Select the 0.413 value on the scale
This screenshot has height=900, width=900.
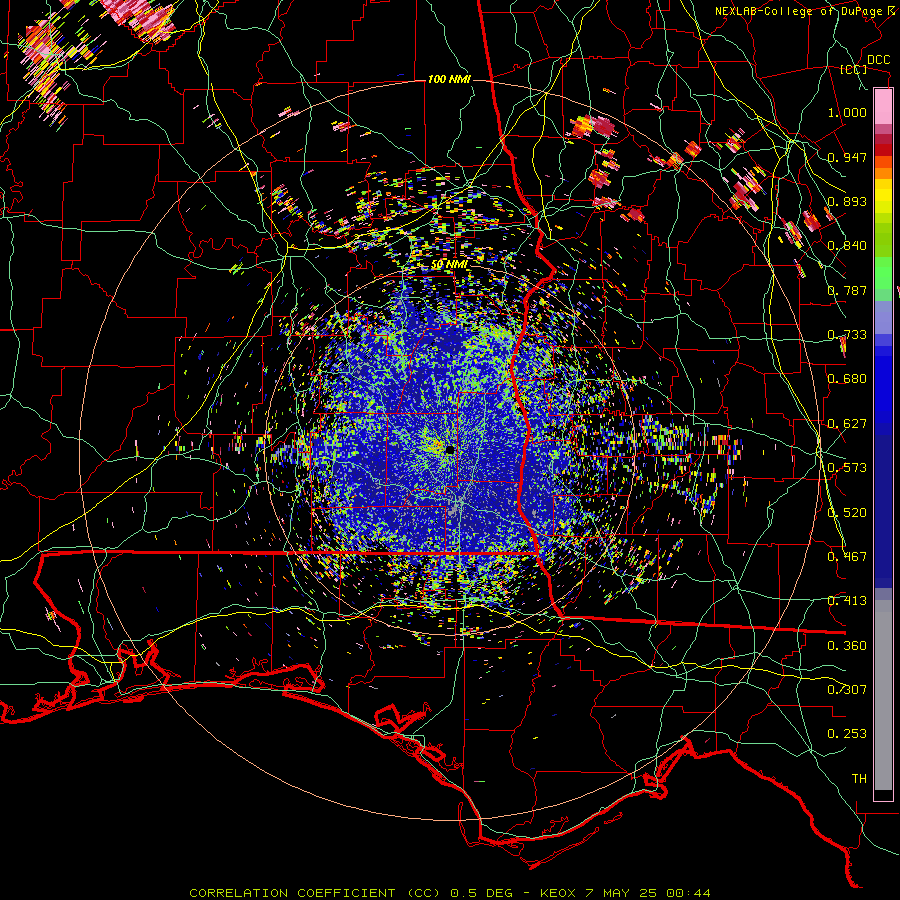tap(847, 601)
